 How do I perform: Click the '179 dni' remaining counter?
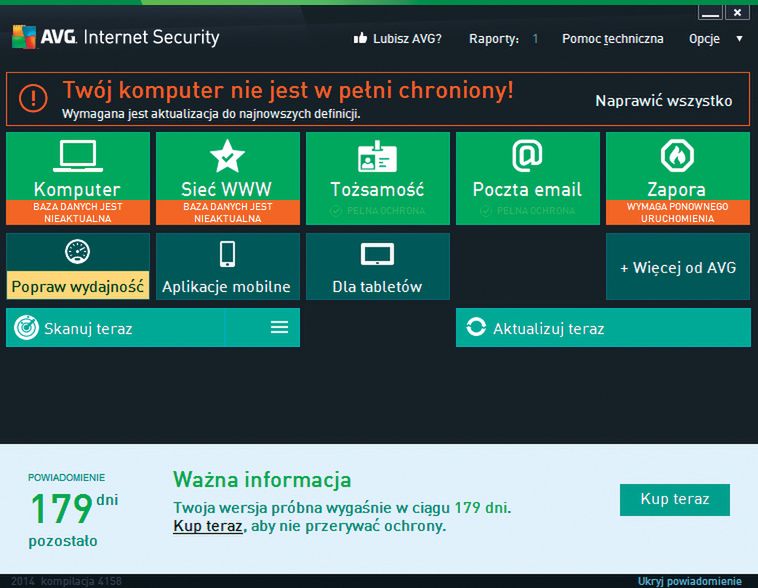click(74, 508)
